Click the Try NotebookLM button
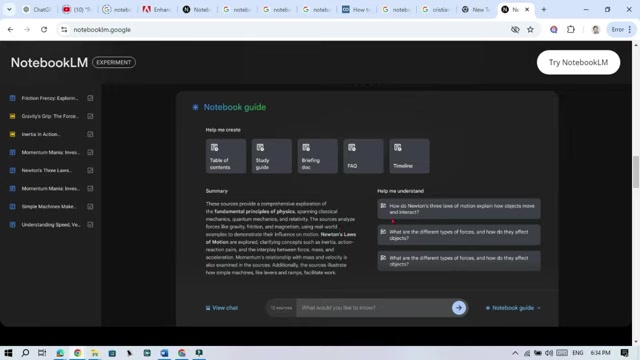 tap(578, 62)
